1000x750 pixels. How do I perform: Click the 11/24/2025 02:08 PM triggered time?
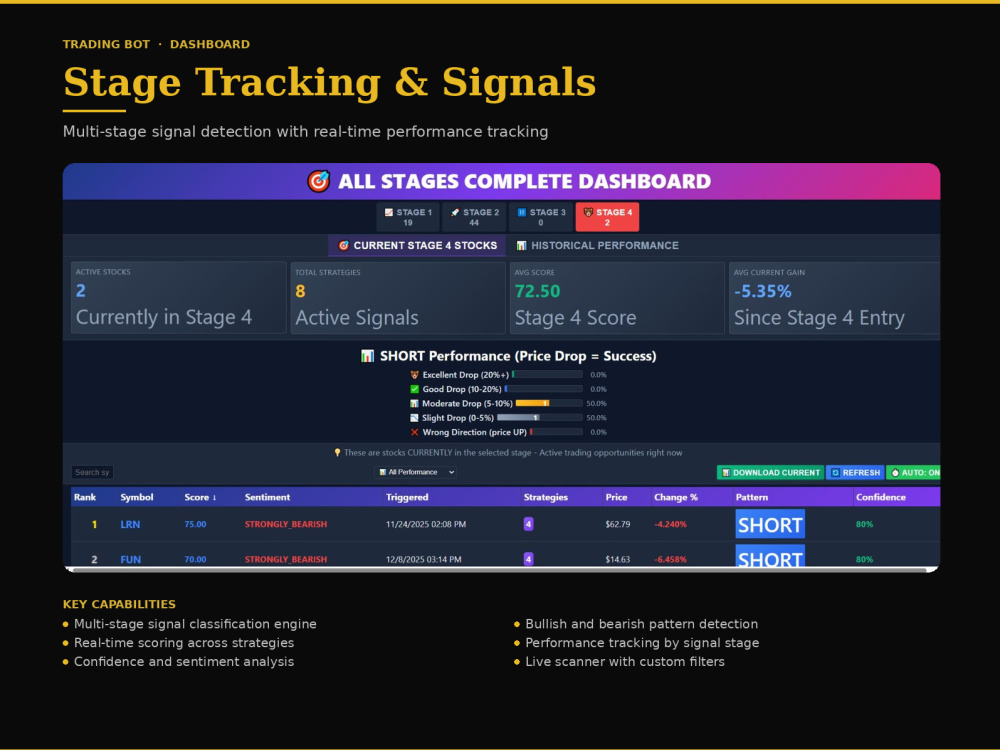point(426,524)
